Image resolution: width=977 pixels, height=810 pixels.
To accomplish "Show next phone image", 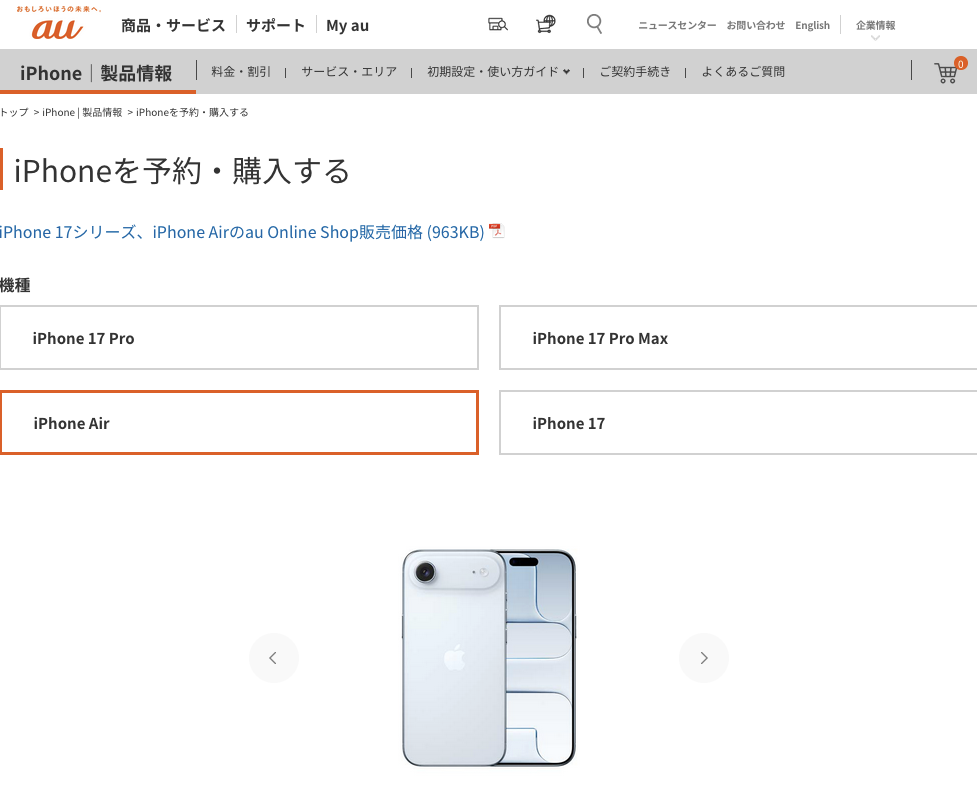I will [x=703, y=658].
